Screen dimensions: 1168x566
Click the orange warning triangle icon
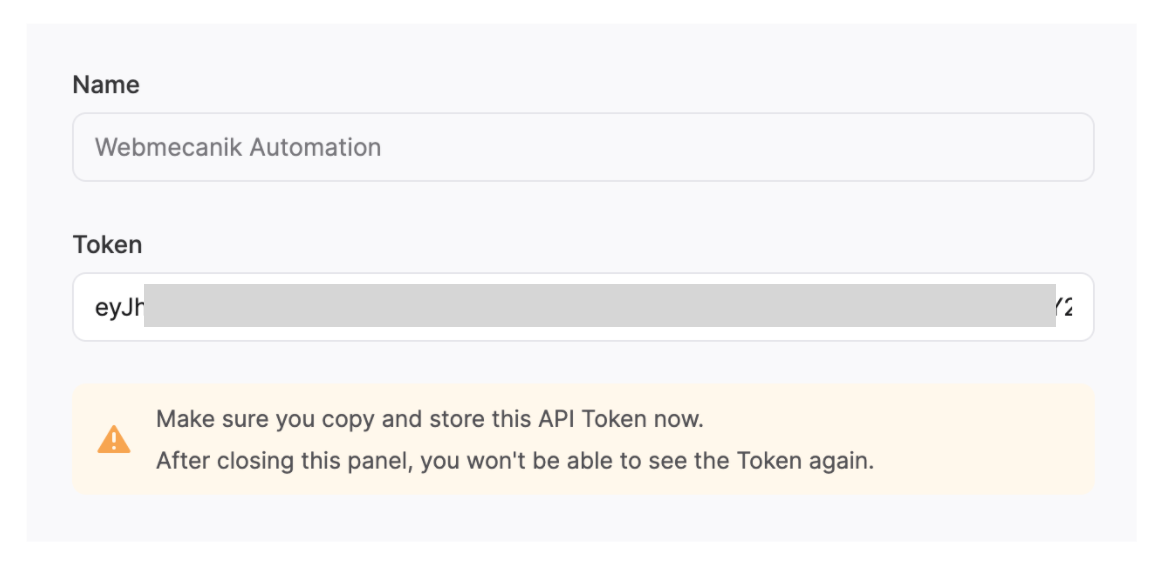(114, 439)
